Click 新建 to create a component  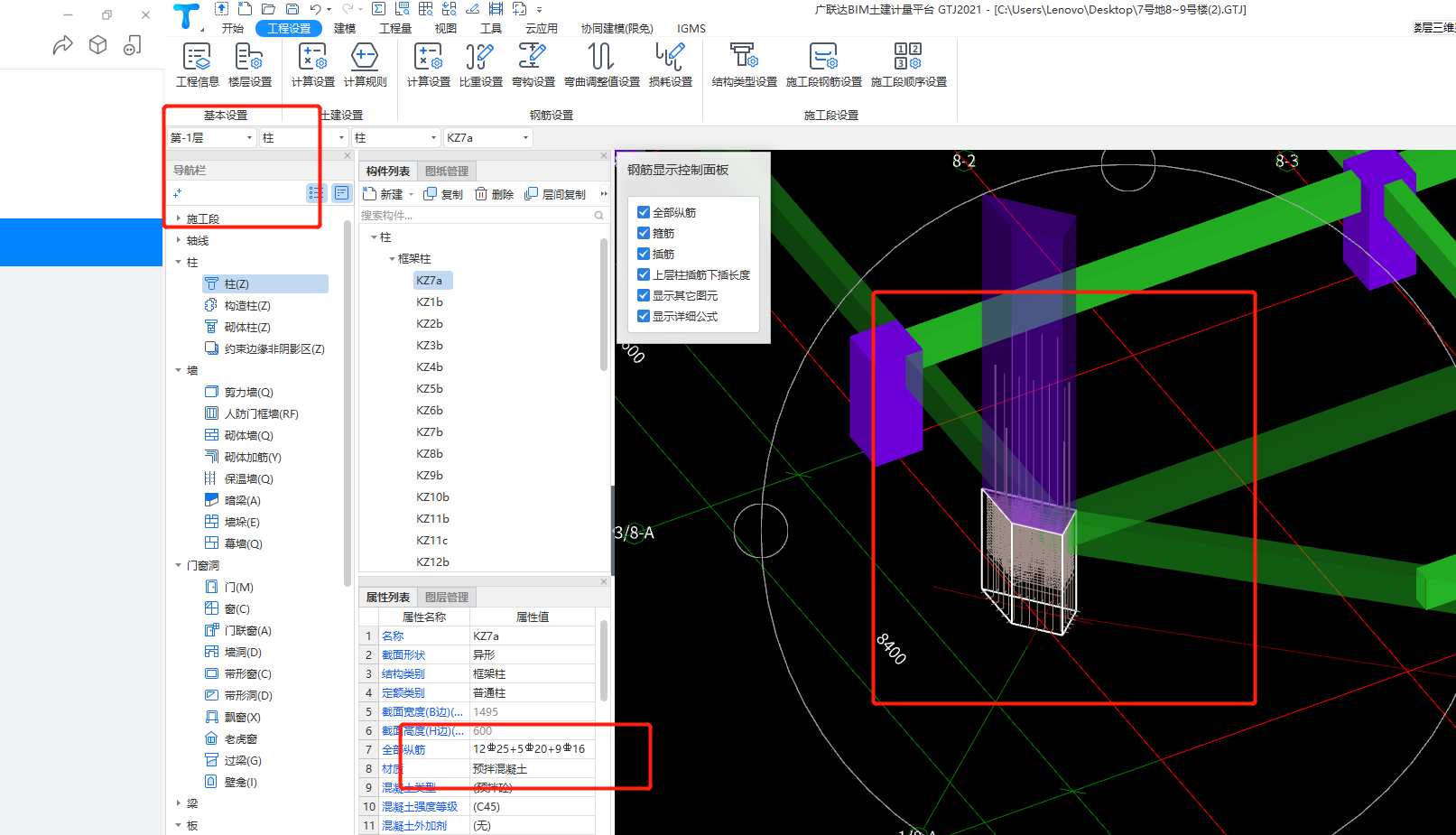click(383, 194)
